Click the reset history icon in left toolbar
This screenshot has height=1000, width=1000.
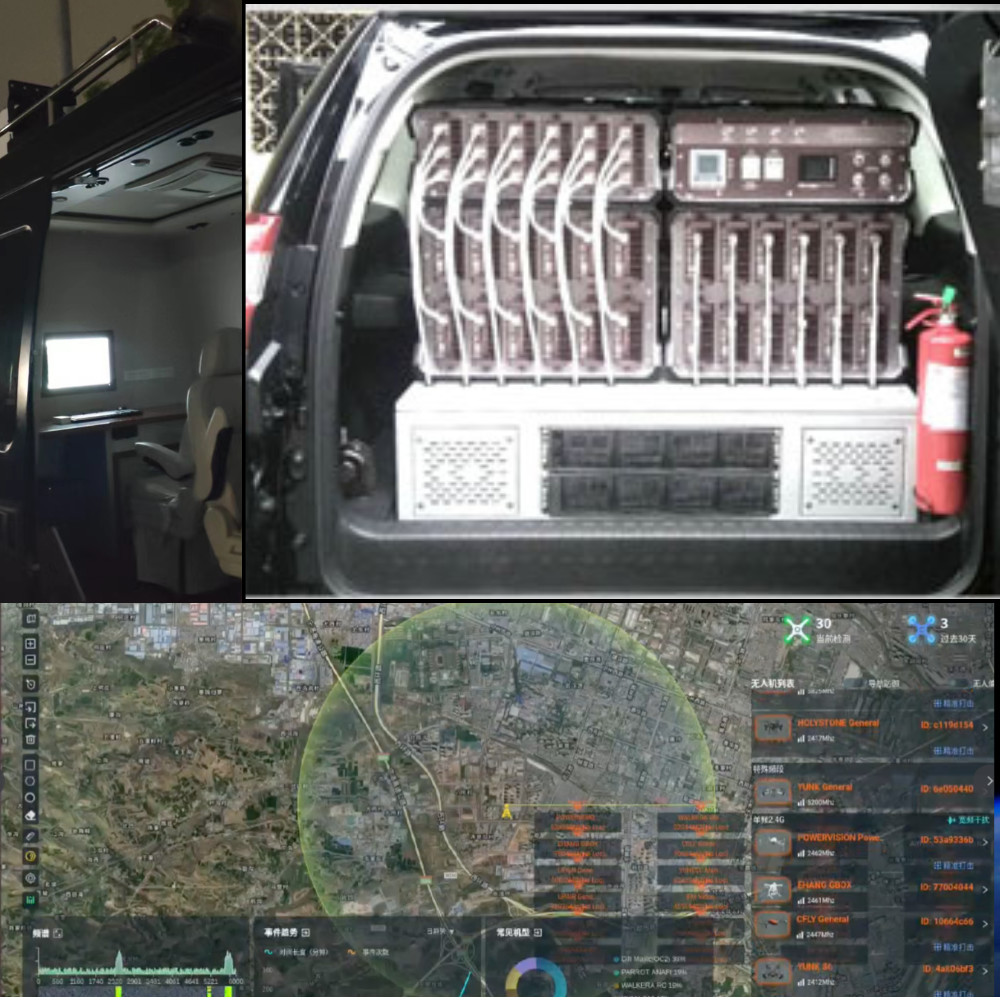coord(30,684)
